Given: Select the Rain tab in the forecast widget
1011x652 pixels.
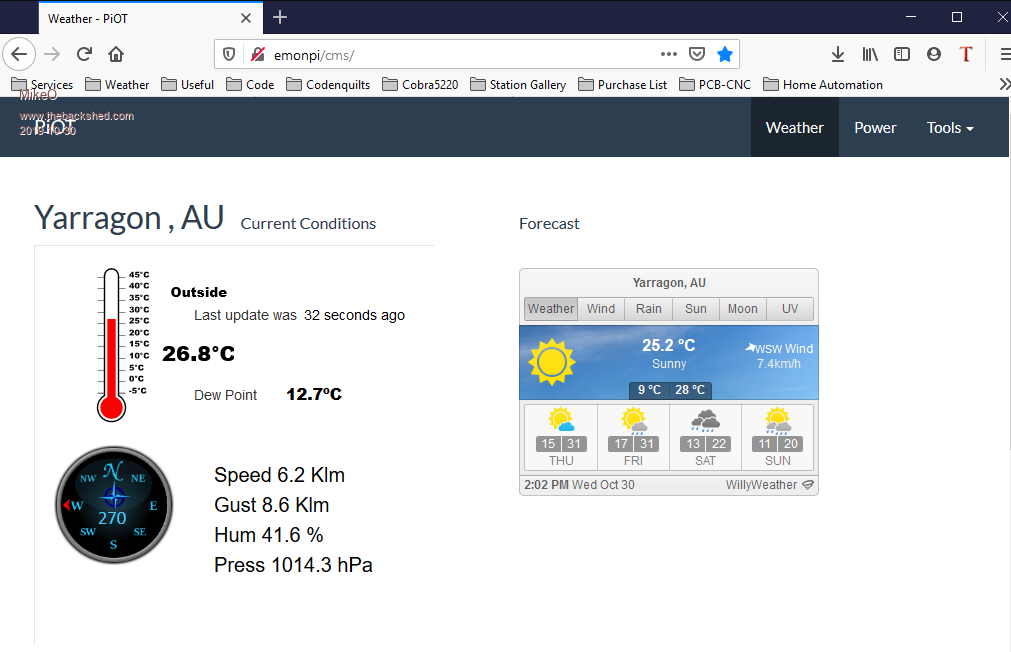Looking at the screenshot, I should (649, 309).
